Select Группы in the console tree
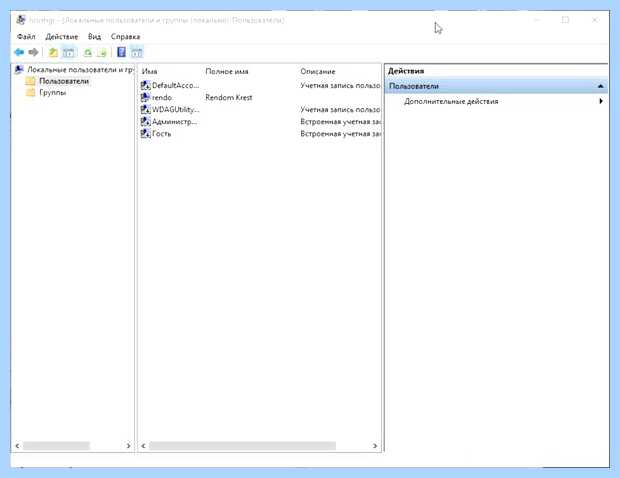Screen dimensions: 620x478 tap(53, 93)
